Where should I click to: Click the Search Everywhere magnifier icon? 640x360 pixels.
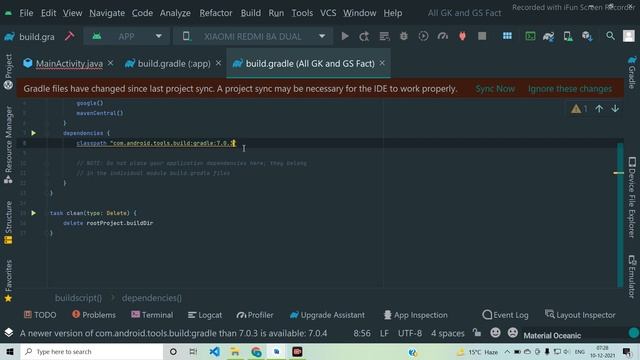pos(610,36)
